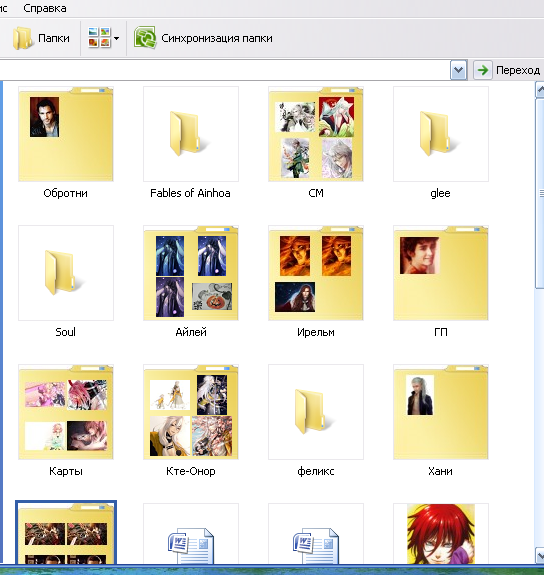Select the Fables of Ainhoa folder icon

coord(191,134)
